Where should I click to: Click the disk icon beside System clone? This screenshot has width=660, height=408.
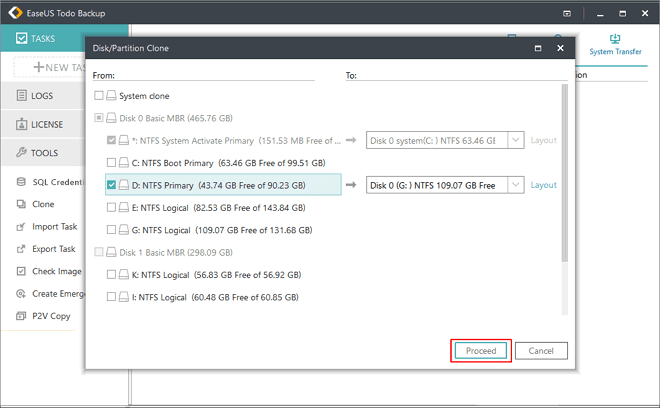coord(111,96)
